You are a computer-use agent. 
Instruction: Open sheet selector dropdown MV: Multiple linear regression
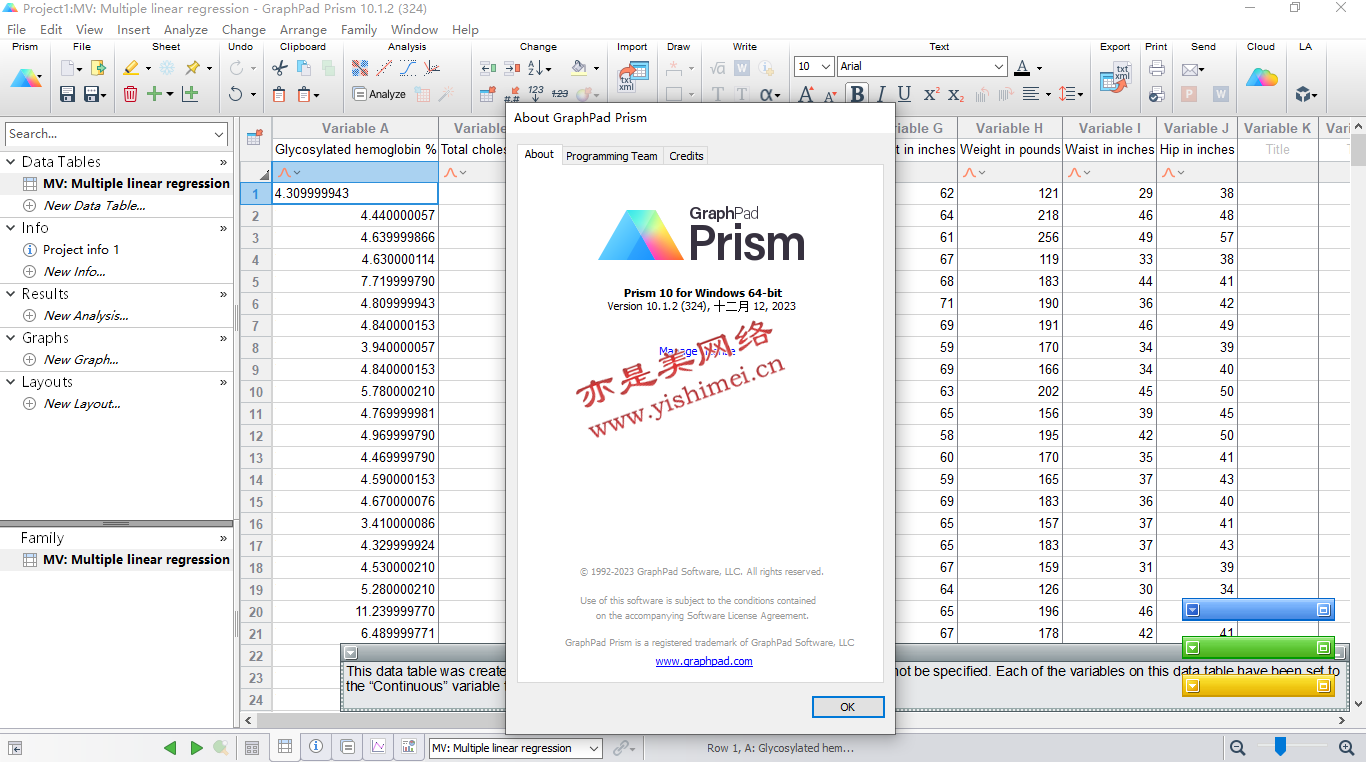tap(594, 748)
